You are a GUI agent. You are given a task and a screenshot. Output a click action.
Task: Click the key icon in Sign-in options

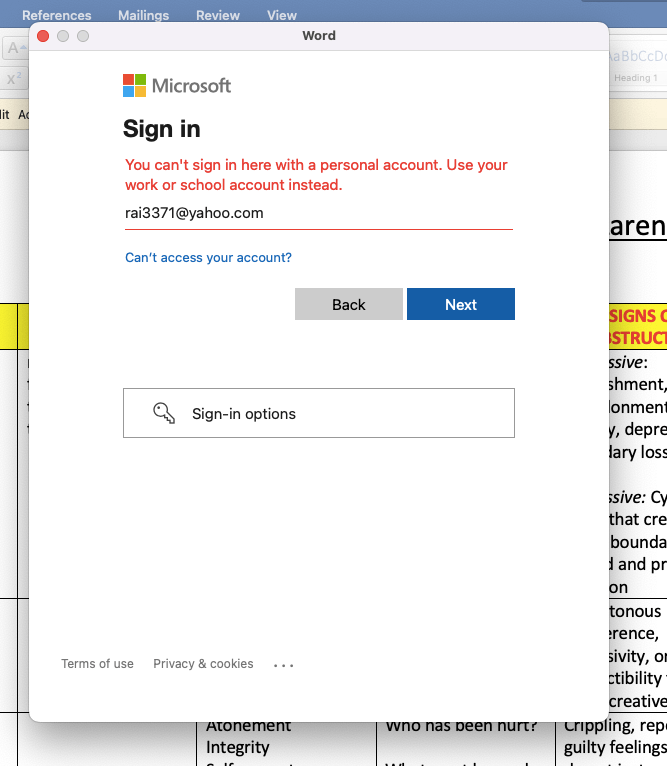(164, 413)
